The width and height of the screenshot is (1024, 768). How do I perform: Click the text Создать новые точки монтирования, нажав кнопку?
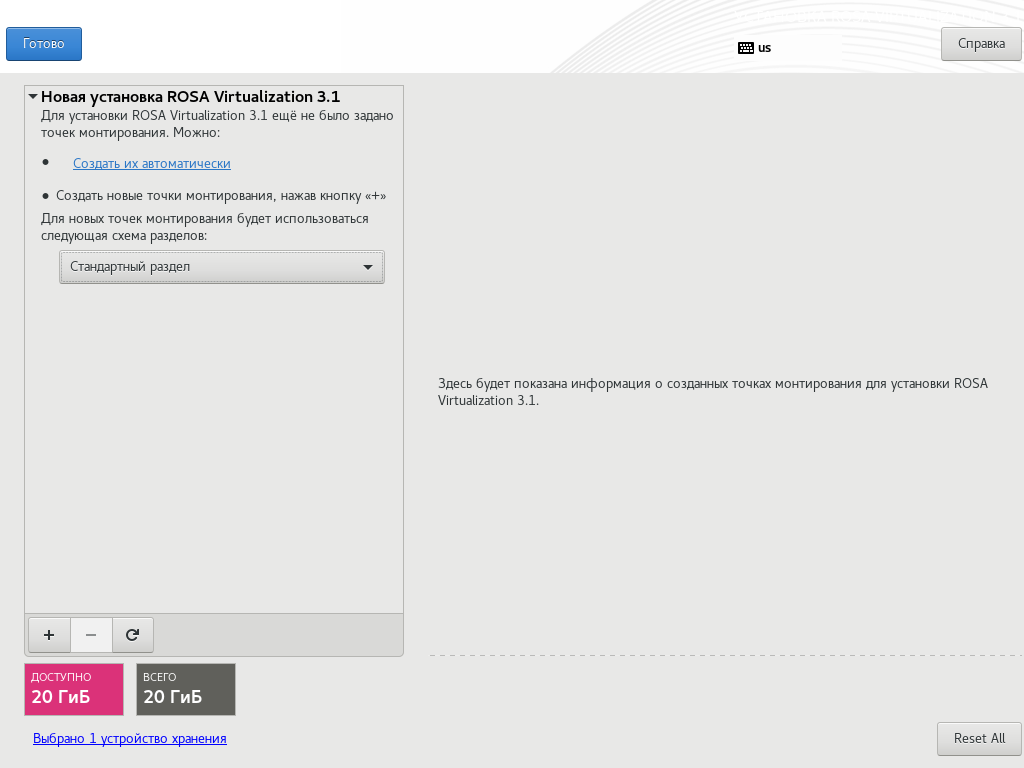coord(208,196)
